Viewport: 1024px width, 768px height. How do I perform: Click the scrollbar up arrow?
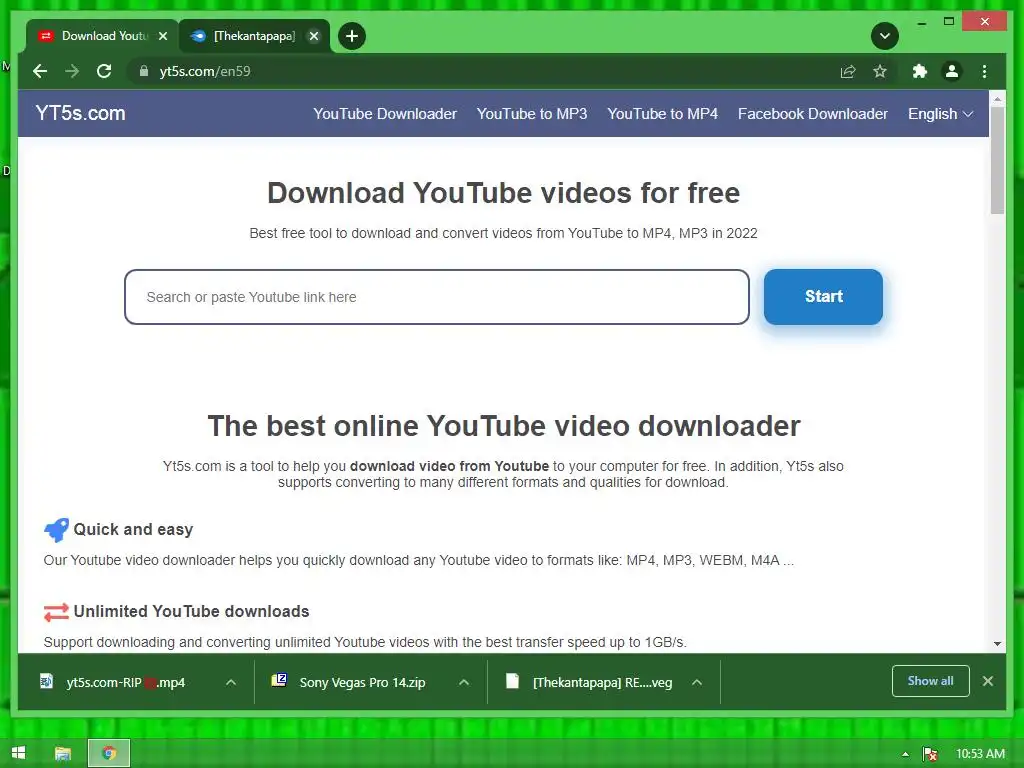[997, 99]
